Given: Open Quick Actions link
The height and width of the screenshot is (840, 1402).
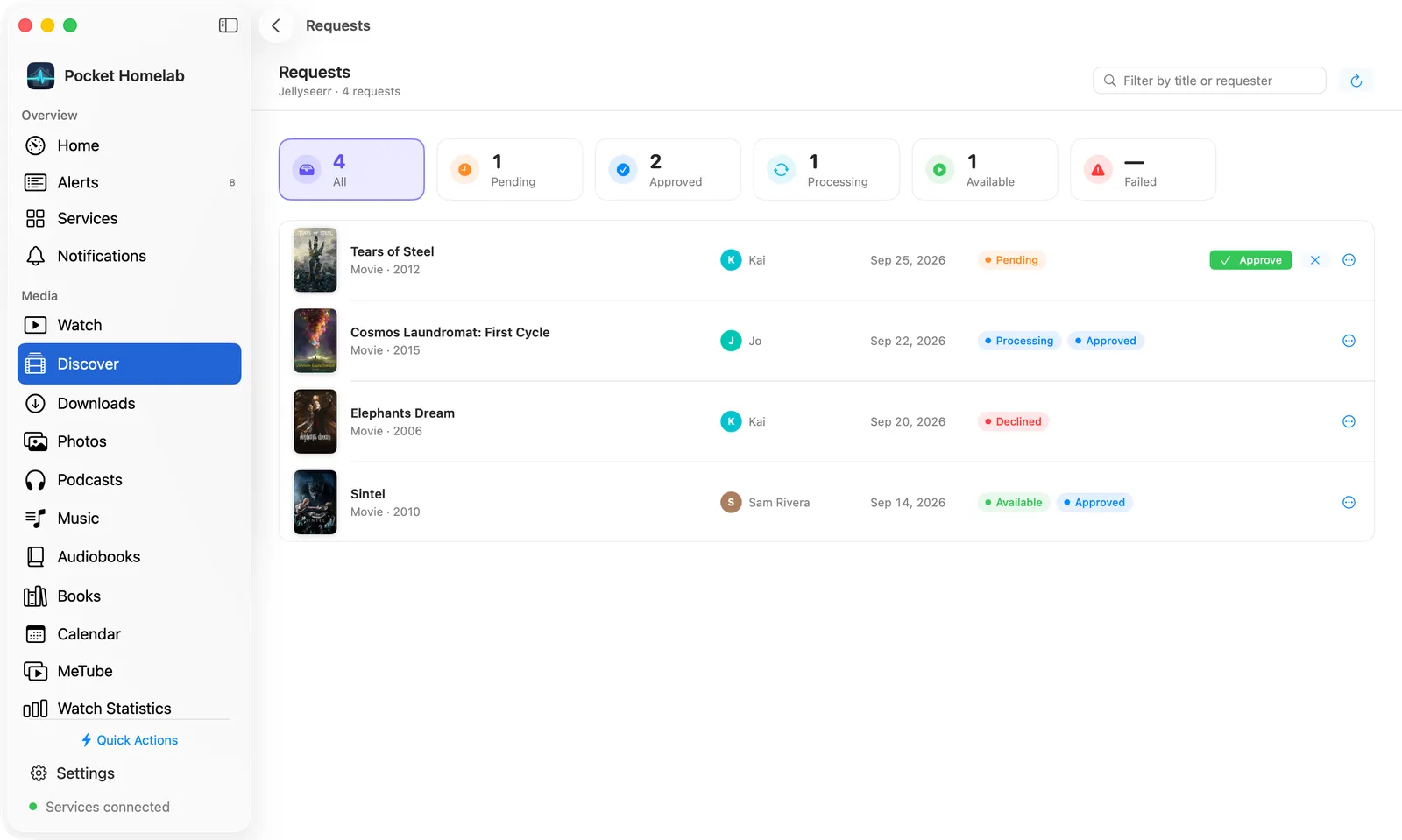Looking at the screenshot, I should [130, 740].
